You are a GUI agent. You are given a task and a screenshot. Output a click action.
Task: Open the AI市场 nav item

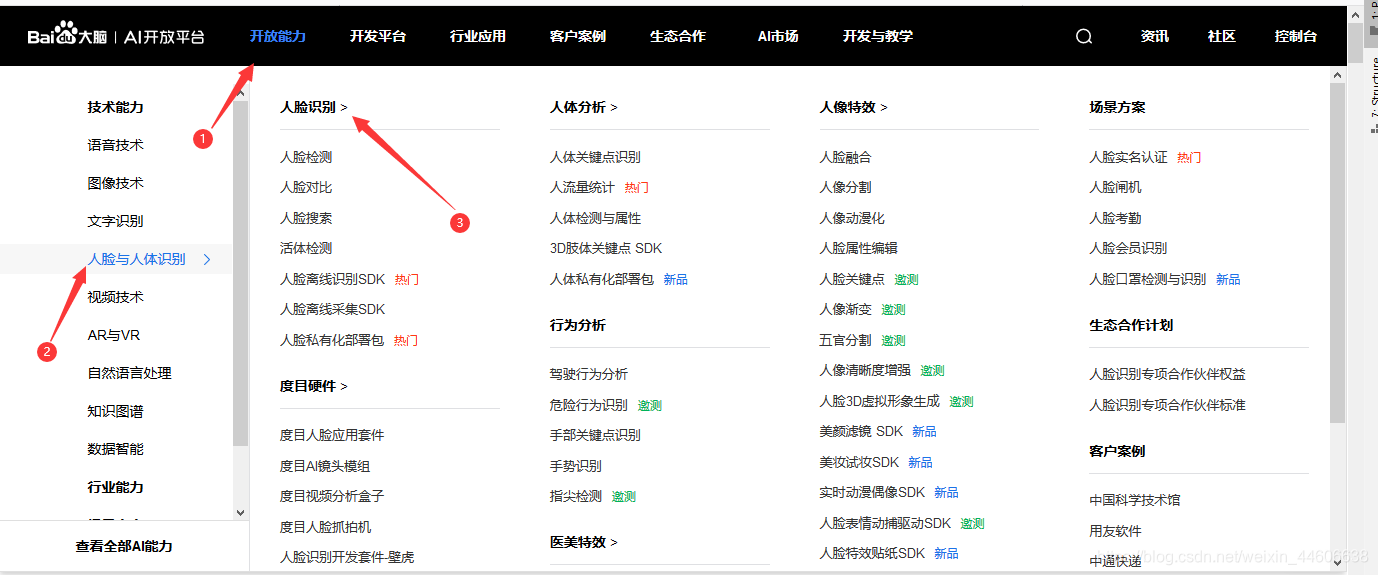click(778, 36)
